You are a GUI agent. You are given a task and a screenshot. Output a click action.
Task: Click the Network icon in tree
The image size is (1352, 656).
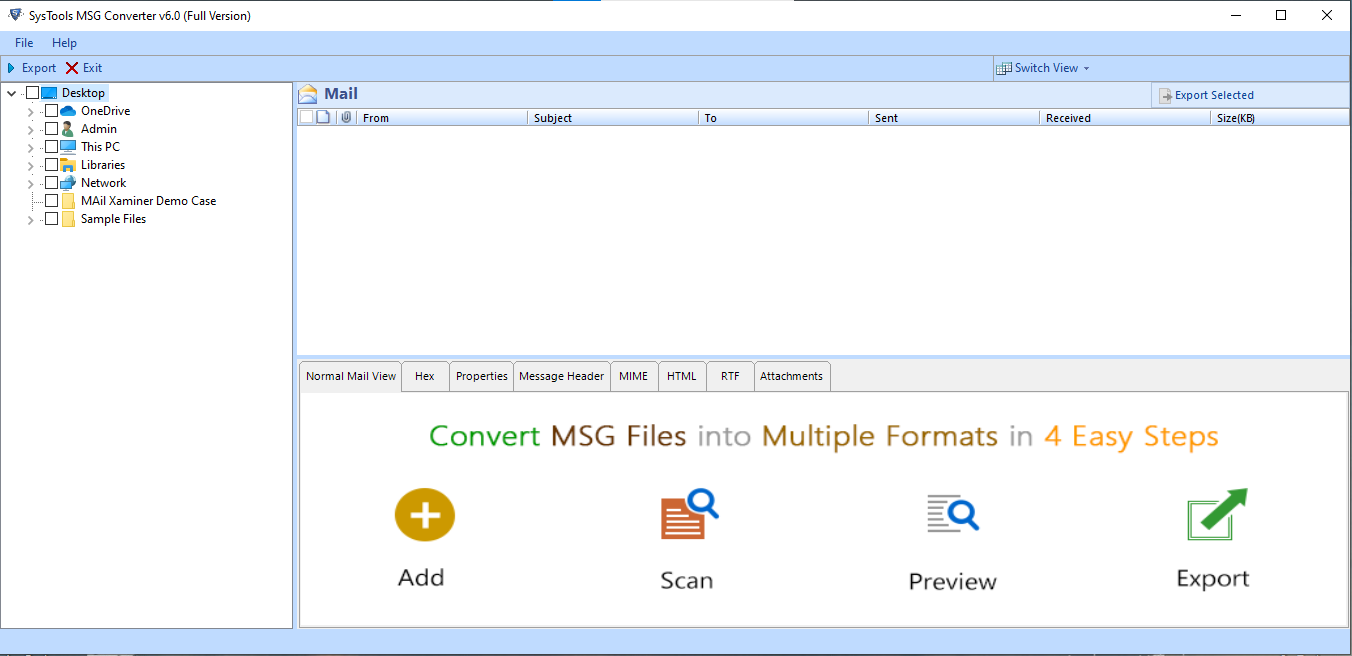click(x=68, y=183)
